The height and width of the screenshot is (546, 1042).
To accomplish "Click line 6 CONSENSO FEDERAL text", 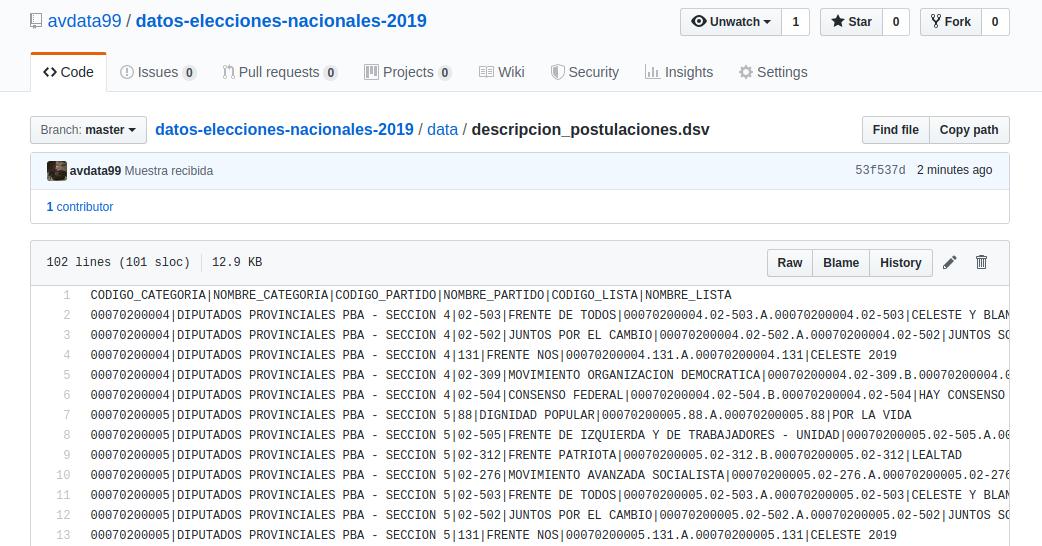I will (566, 395).
